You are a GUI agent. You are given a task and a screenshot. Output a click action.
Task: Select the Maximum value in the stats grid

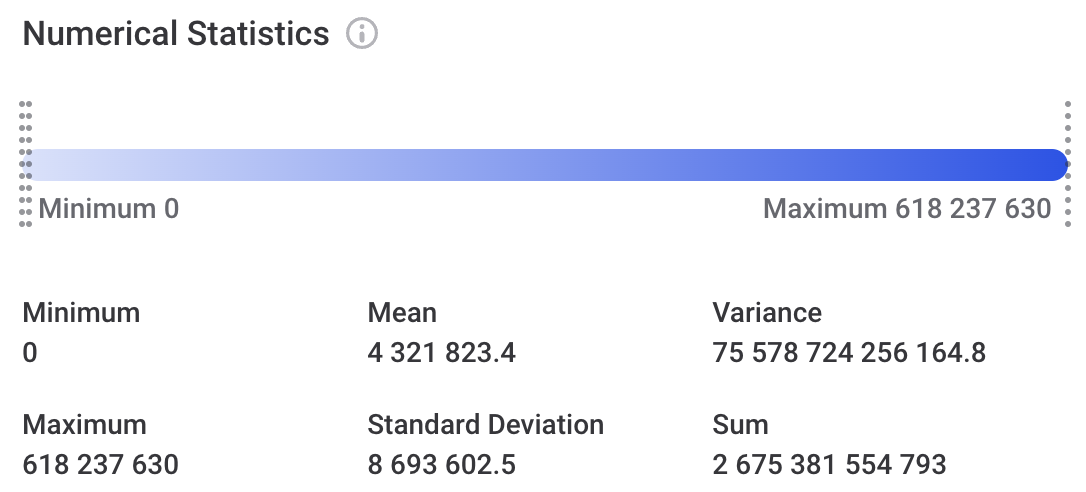100,465
